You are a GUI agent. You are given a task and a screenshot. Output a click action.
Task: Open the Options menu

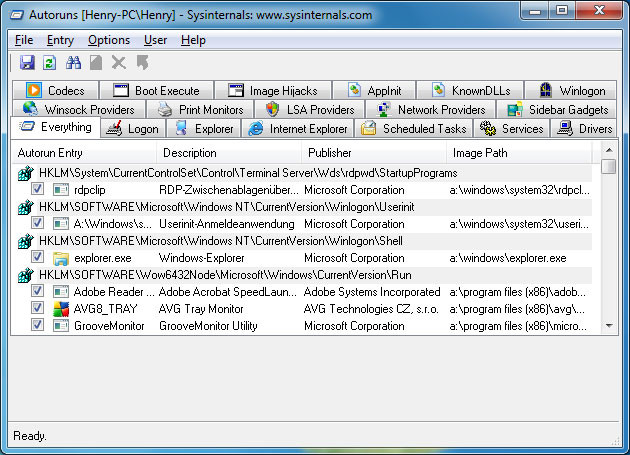tap(109, 40)
